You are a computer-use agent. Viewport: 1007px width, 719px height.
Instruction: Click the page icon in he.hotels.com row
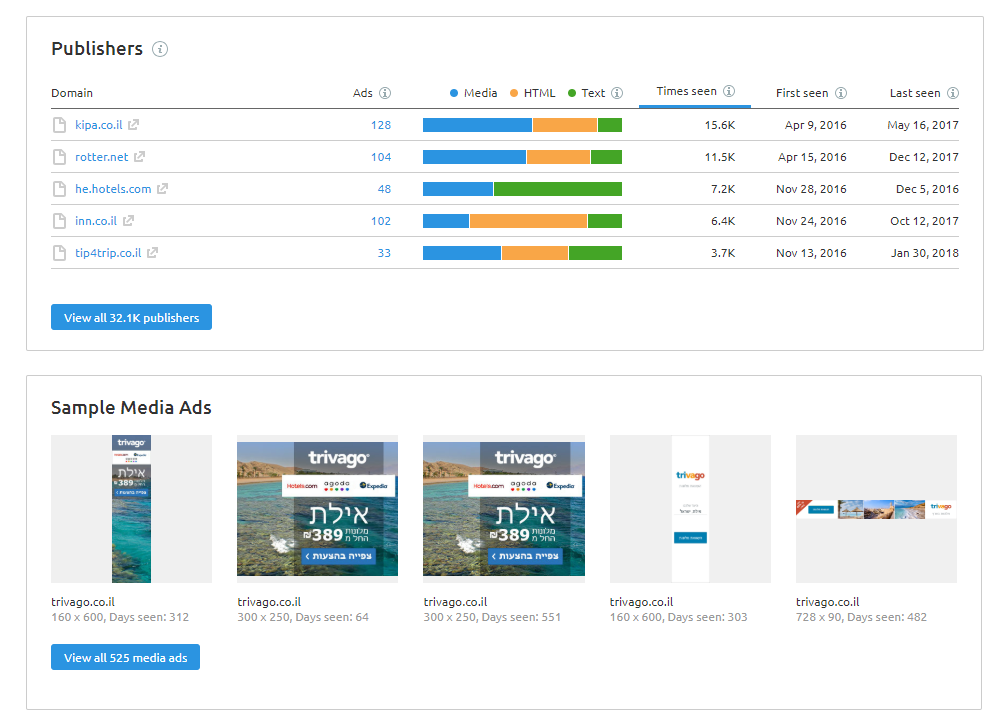[59, 189]
